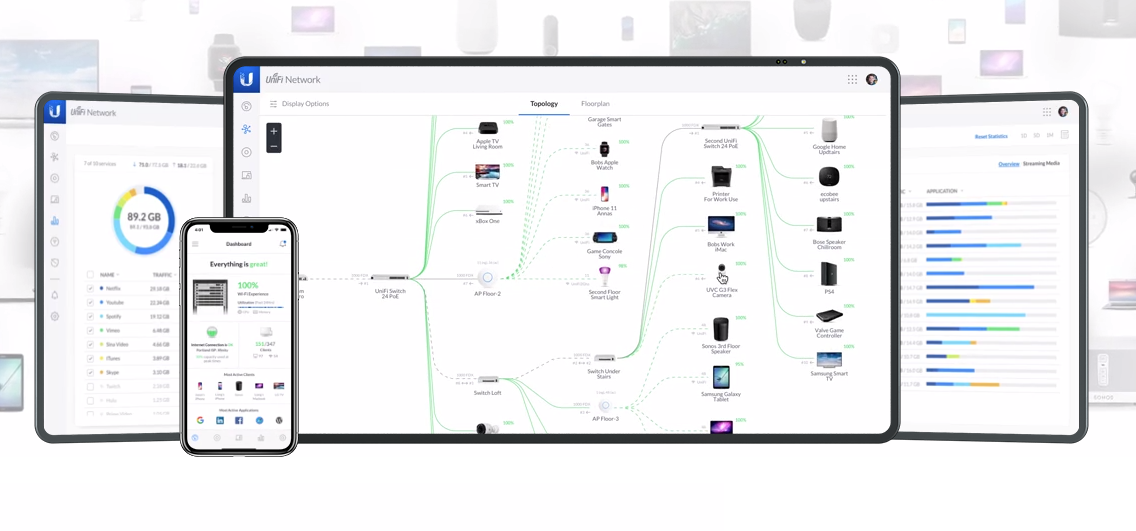Open Statistics icon in center tablet sidebar
The image size is (1136, 531).
click(x=246, y=198)
